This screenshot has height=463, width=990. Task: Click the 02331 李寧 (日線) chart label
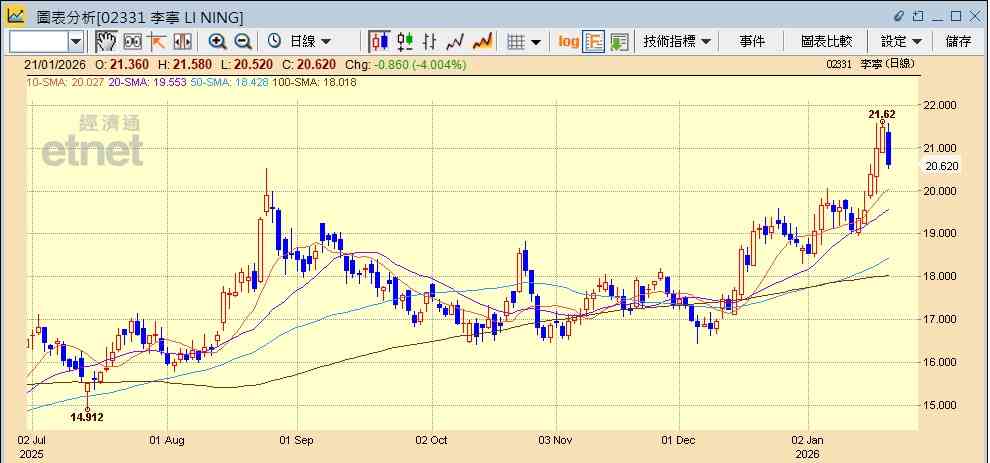click(x=870, y=64)
